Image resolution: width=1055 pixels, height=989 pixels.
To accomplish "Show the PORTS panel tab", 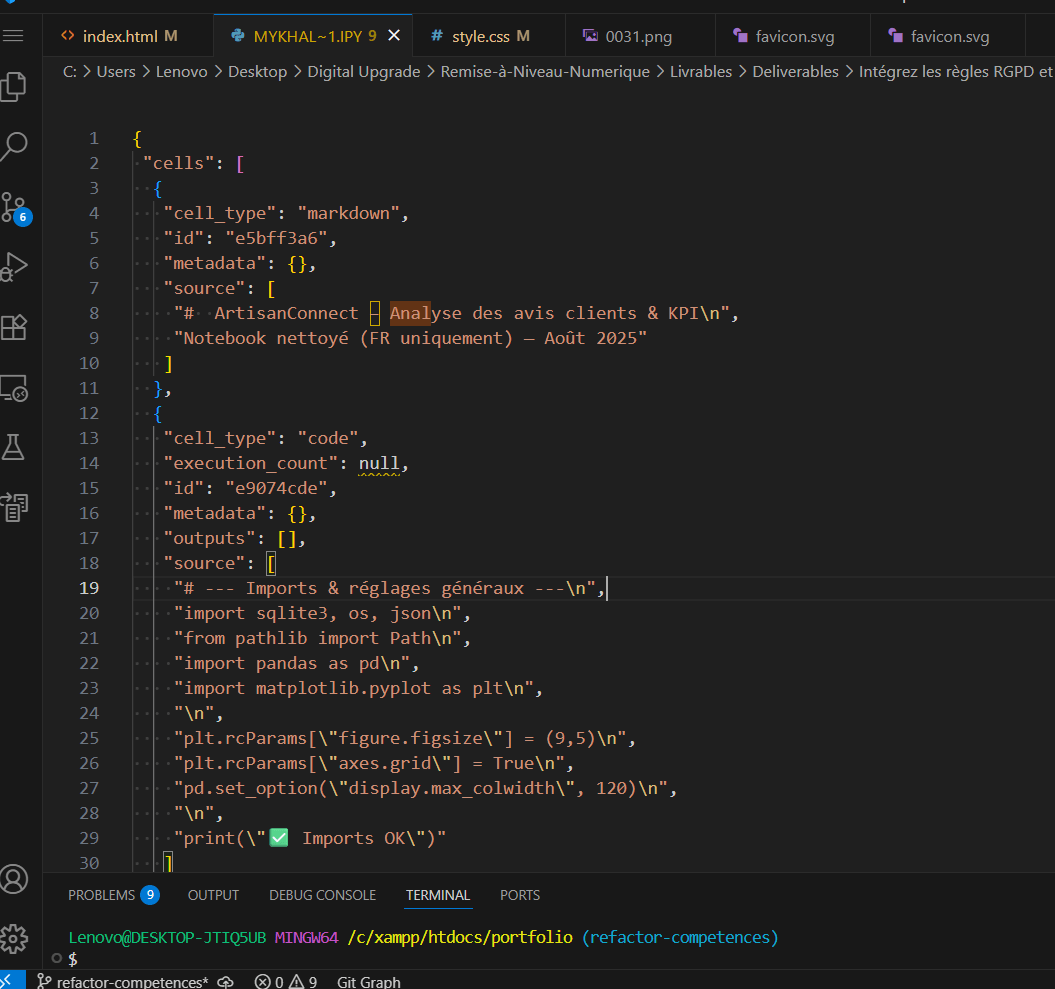I will coord(519,895).
